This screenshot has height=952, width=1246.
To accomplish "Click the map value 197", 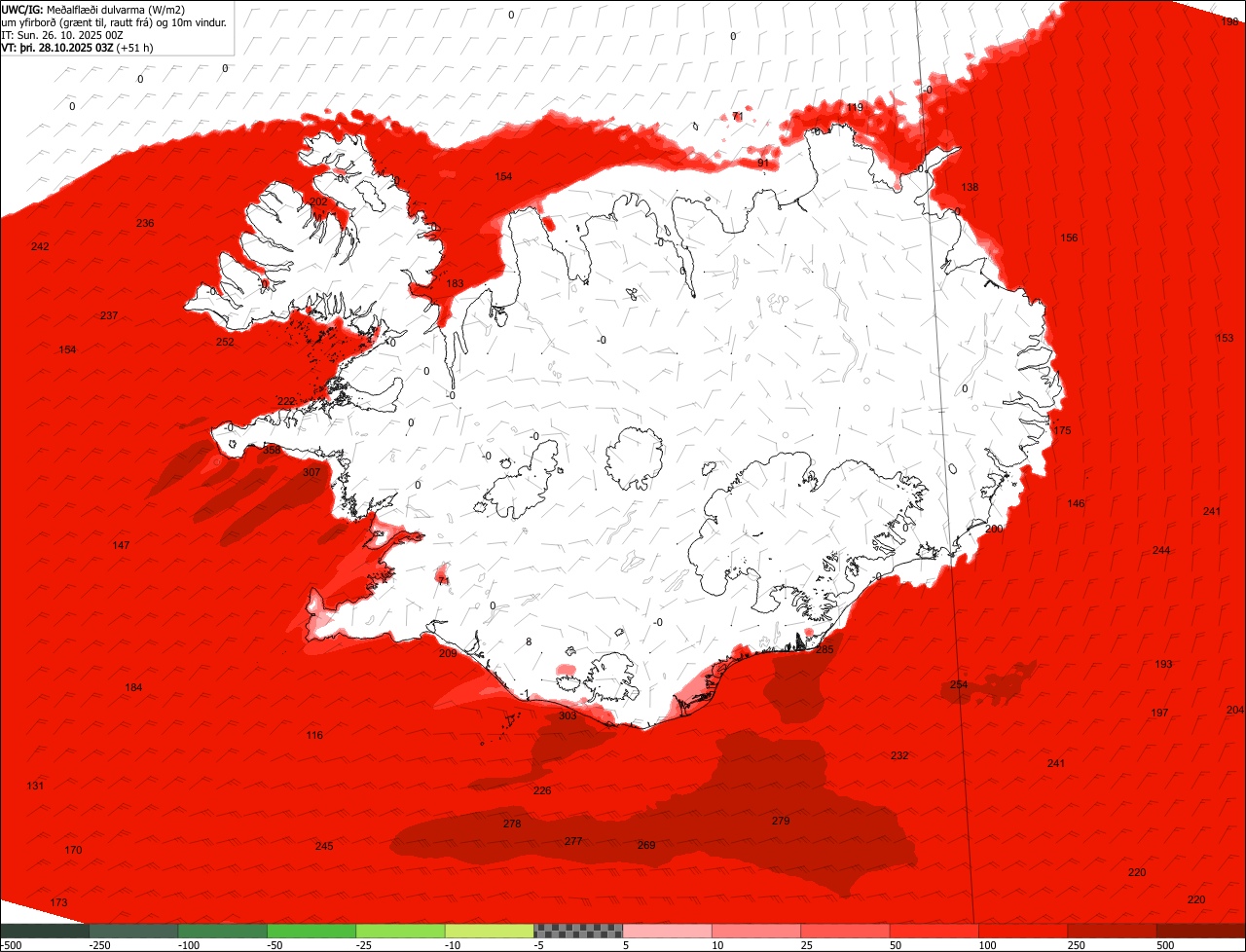I will [1159, 713].
